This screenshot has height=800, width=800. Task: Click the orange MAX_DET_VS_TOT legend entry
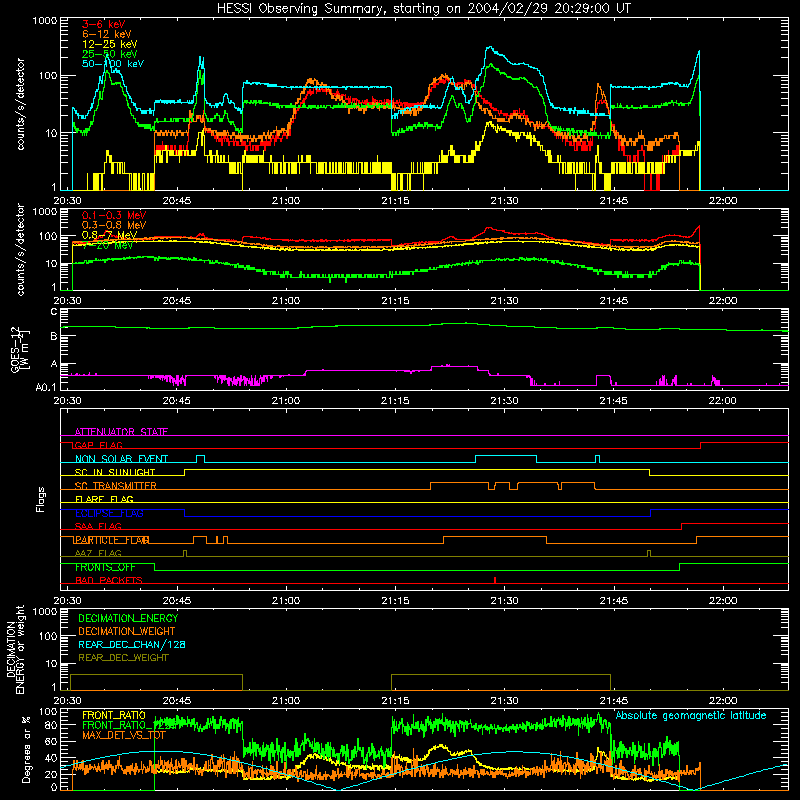coord(124,735)
